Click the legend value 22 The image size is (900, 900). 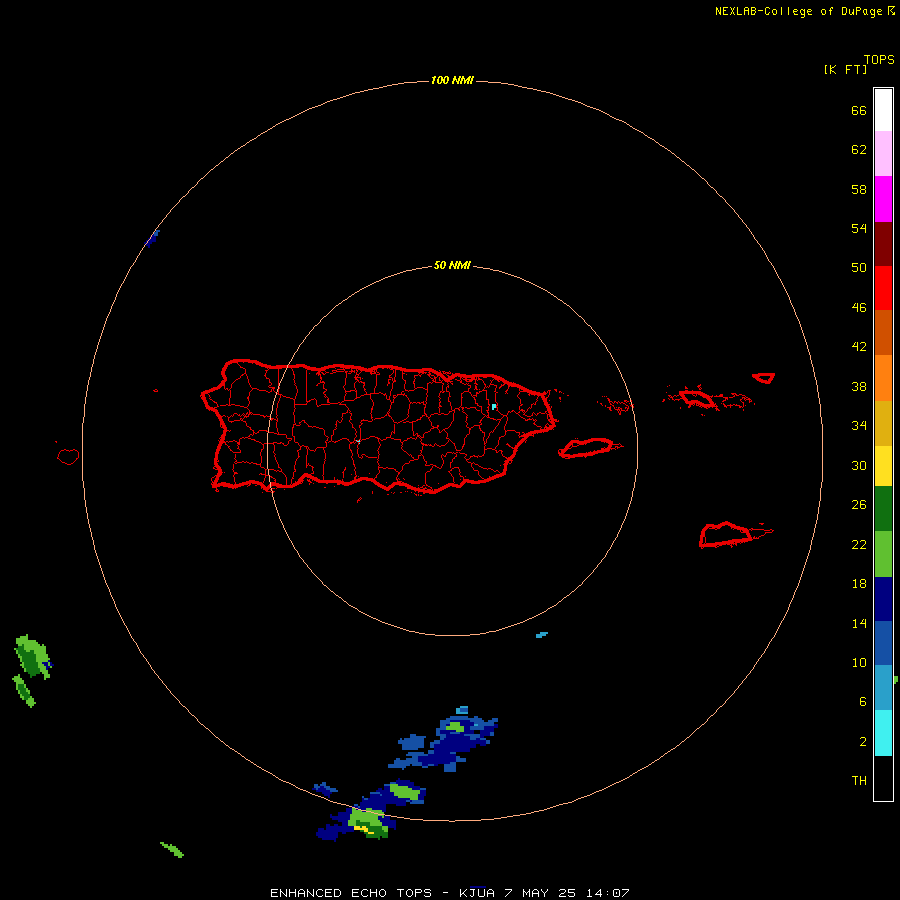tap(859, 544)
